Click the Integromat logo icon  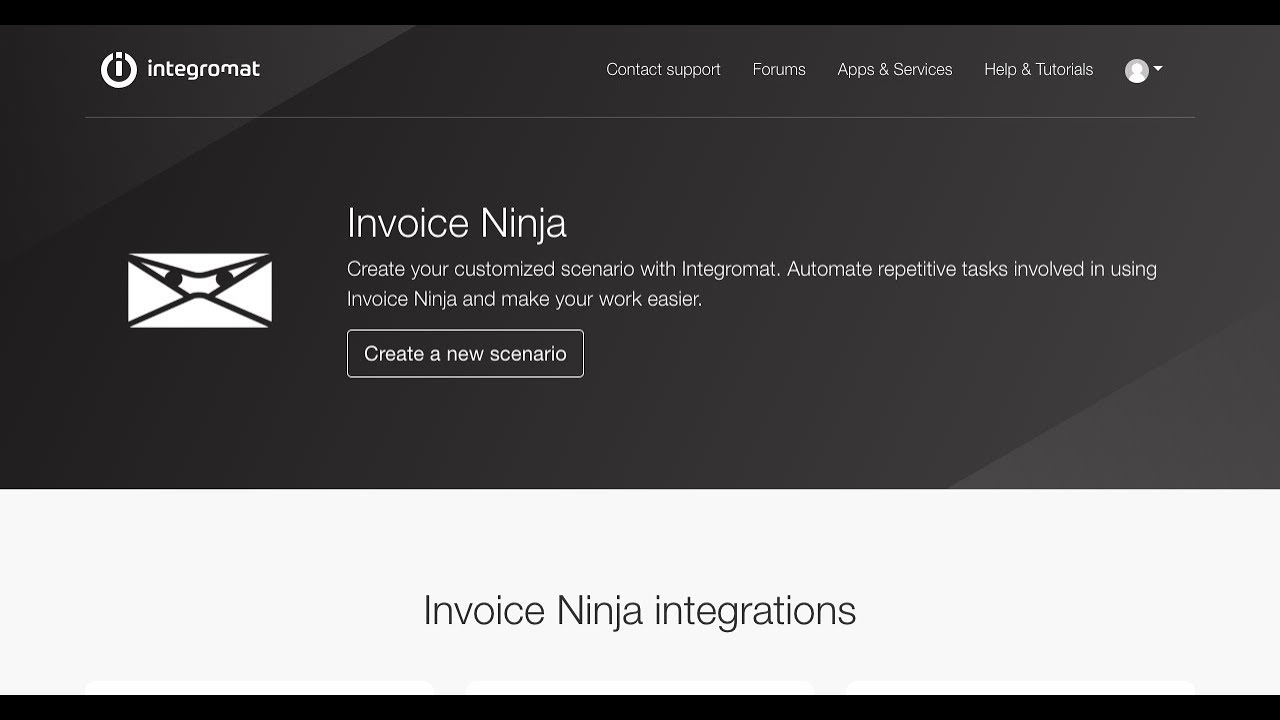coord(118,69)
